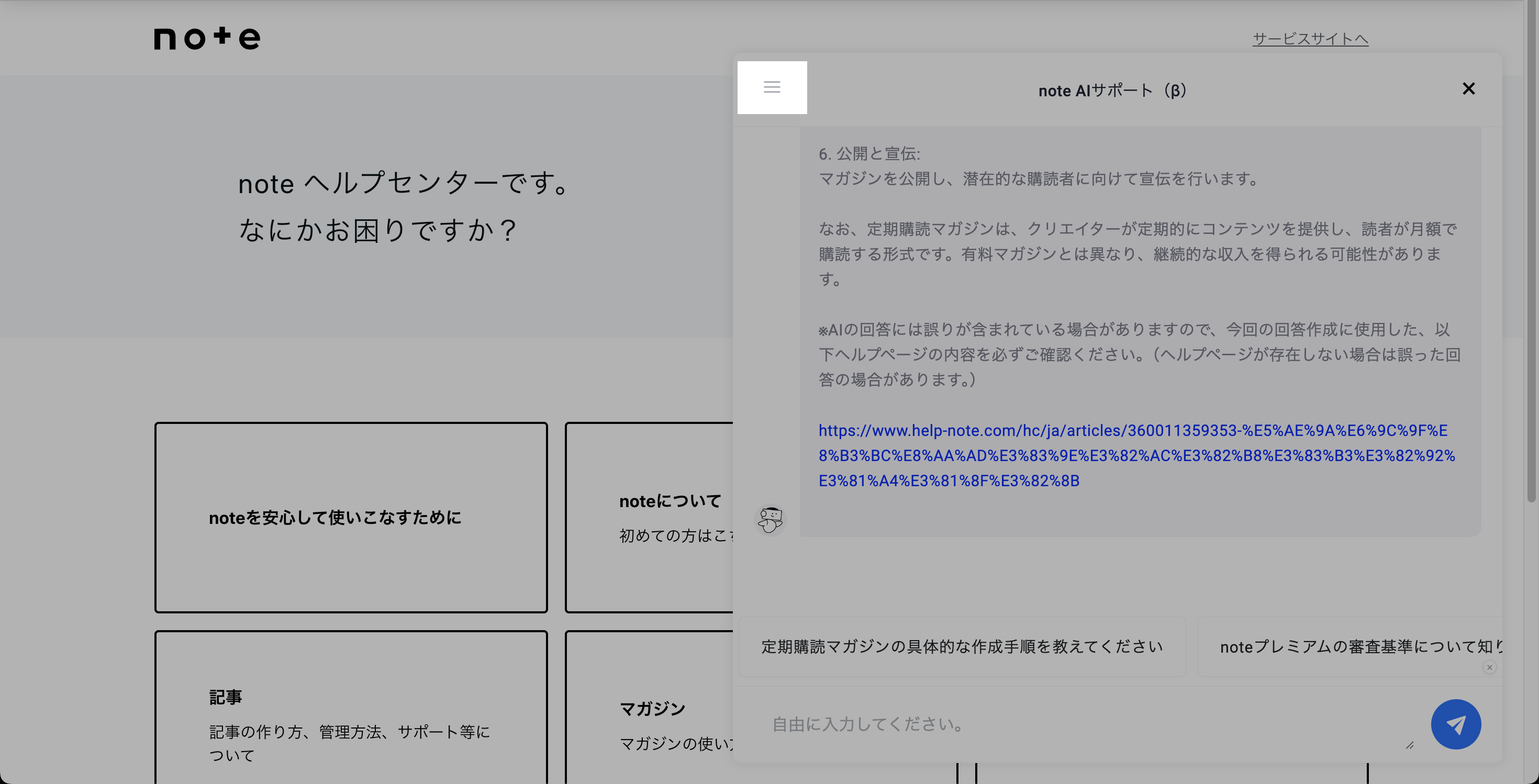Open the help-note.com article URL link
This screenshot has height=784, width=1539.
1136,455
